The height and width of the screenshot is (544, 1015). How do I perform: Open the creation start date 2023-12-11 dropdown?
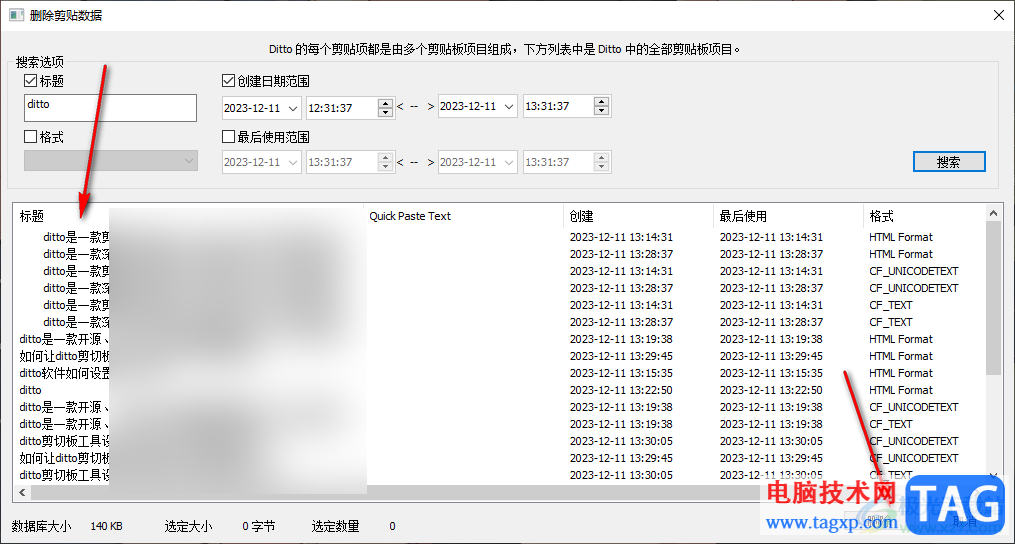tap(293, 108)
